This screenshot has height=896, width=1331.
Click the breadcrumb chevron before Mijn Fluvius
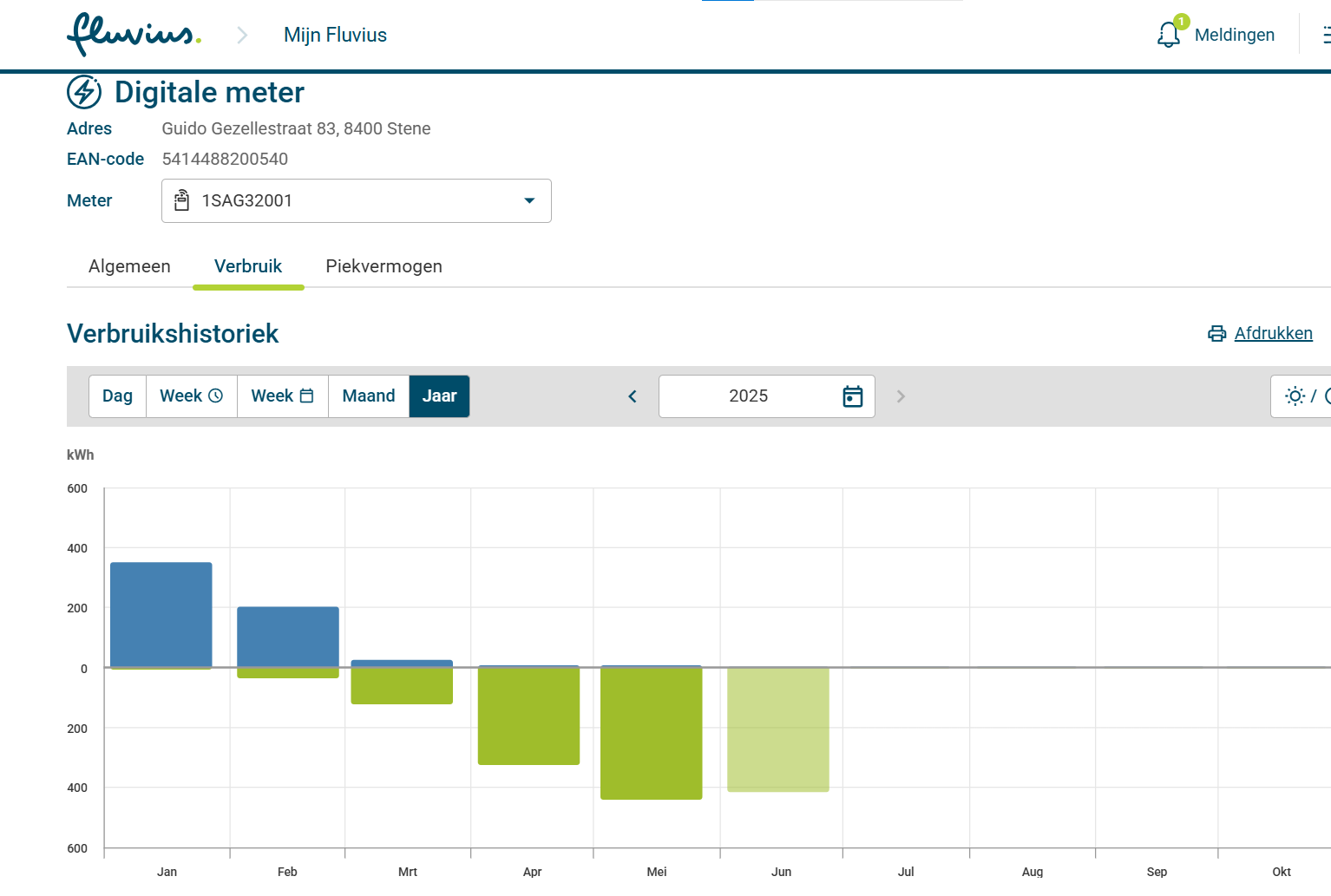pos(242,35)
